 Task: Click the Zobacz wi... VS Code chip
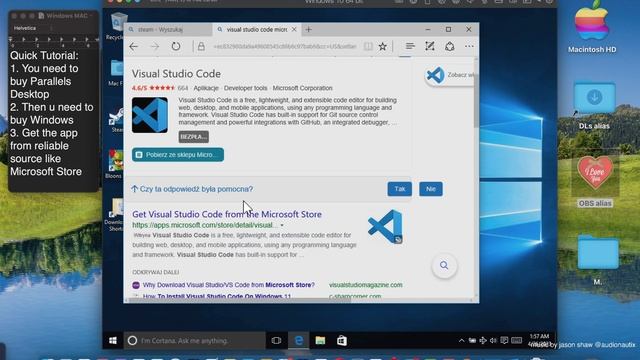[449, 75]
